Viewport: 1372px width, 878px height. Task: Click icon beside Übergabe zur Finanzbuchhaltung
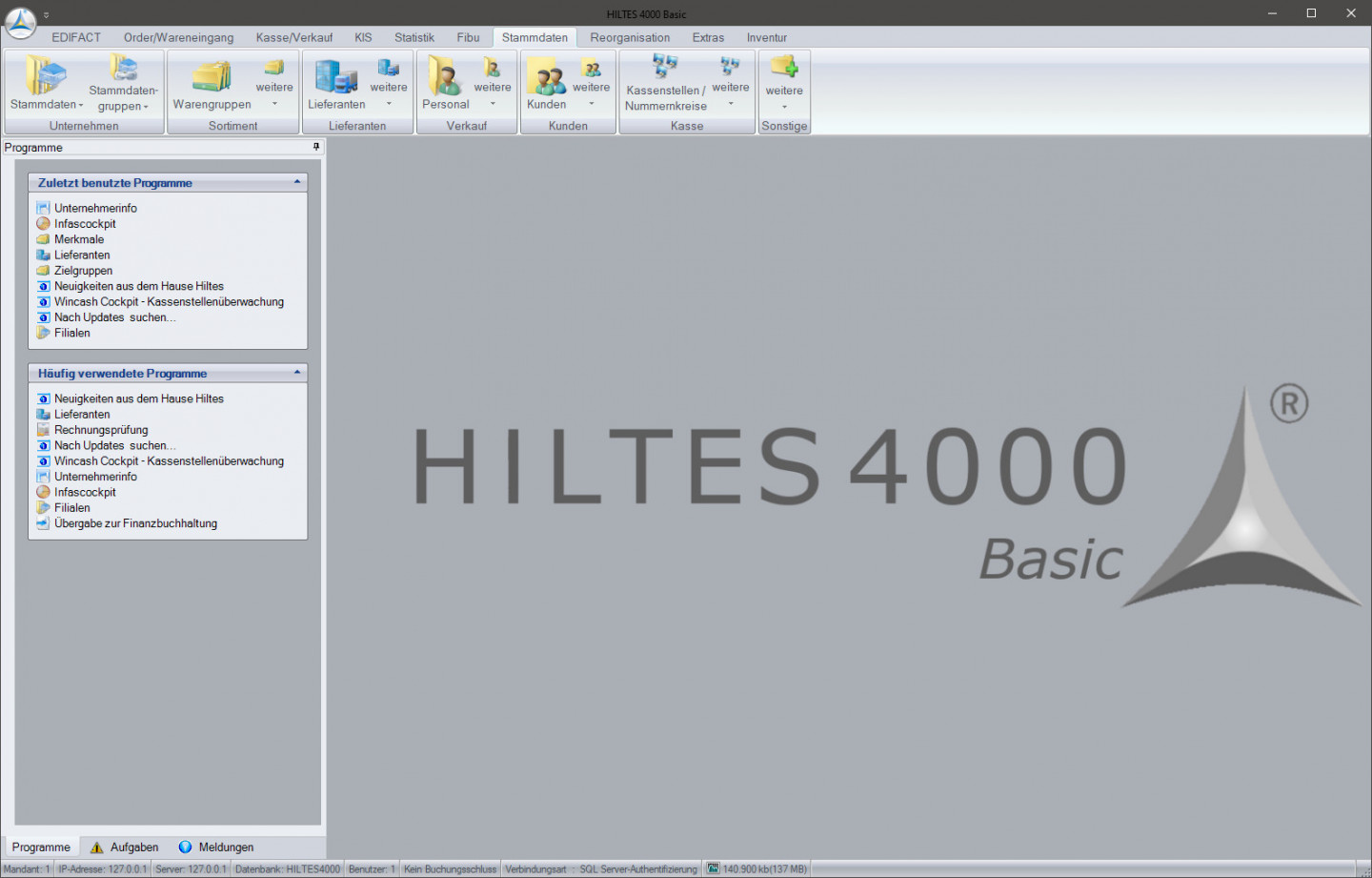43,523
